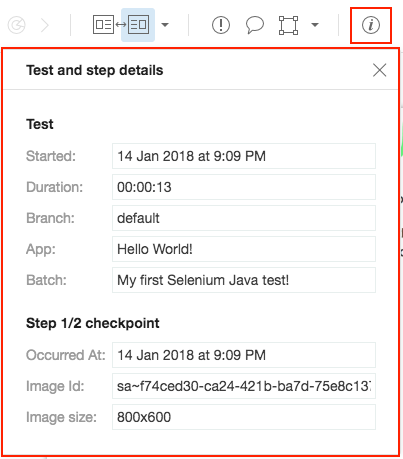Image resolution: width=403 pixels, height=459 pixels.
Task: Click the greyed-out circular refresh icon
Action: tap(16, 25)
